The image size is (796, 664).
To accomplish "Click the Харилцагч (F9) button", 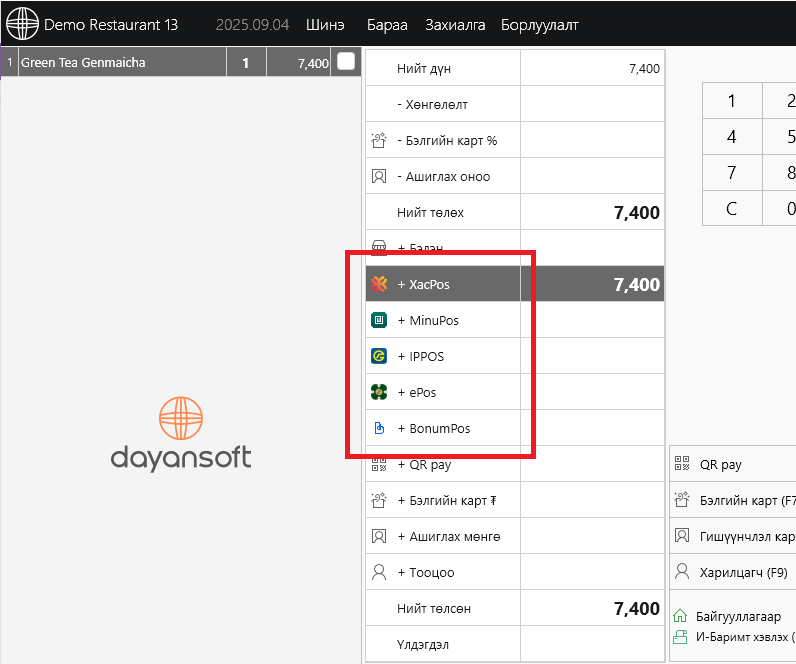I will pos(733,572).
